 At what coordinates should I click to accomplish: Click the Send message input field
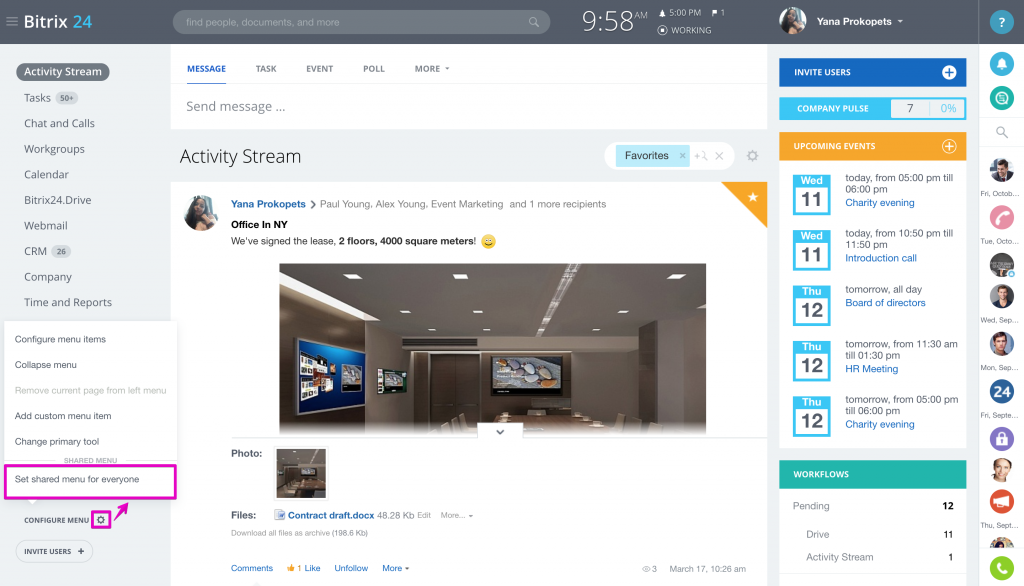[469, 106]
